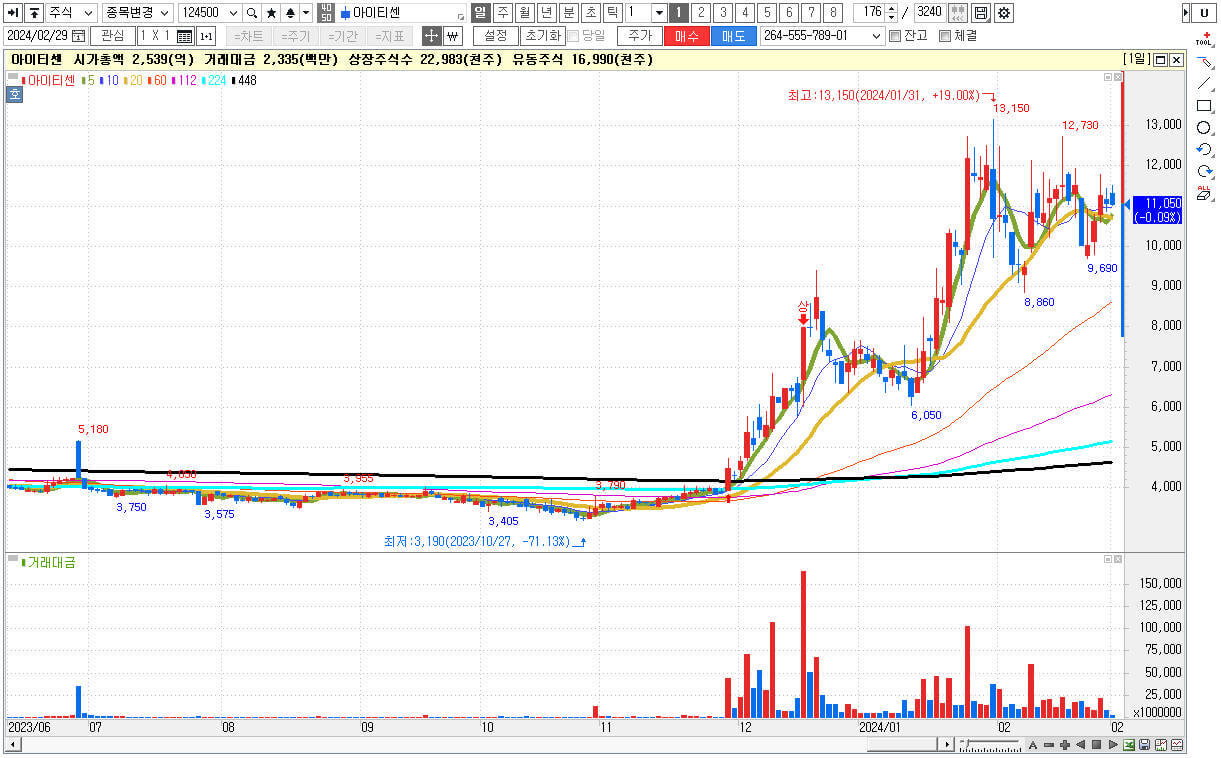Click the horizontal scrollbar left arrow
The image size is (1221, 758).
[13, 745]
